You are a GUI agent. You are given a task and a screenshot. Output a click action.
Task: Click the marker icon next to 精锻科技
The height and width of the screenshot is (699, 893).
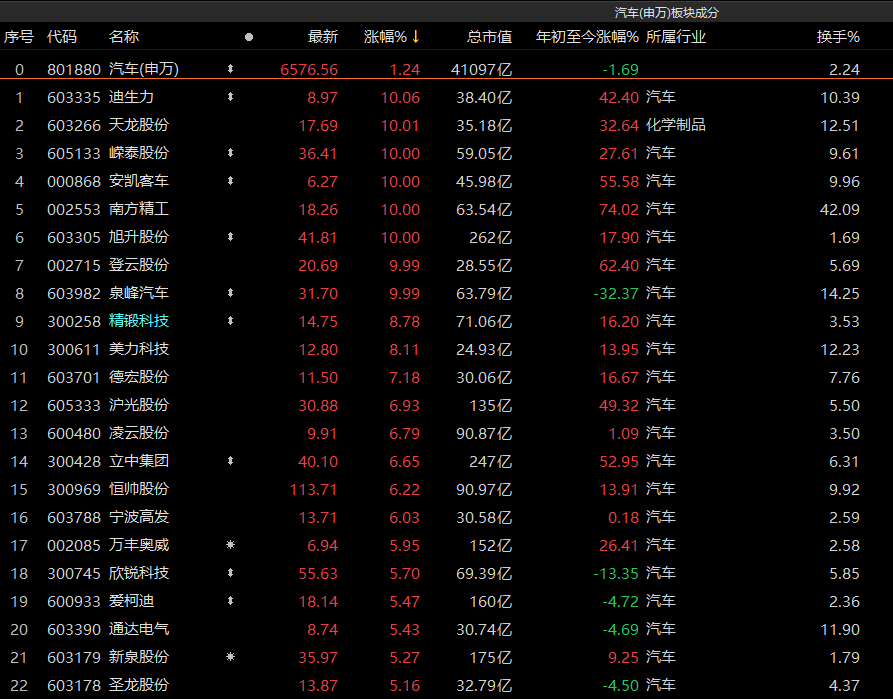pos(231,321)
